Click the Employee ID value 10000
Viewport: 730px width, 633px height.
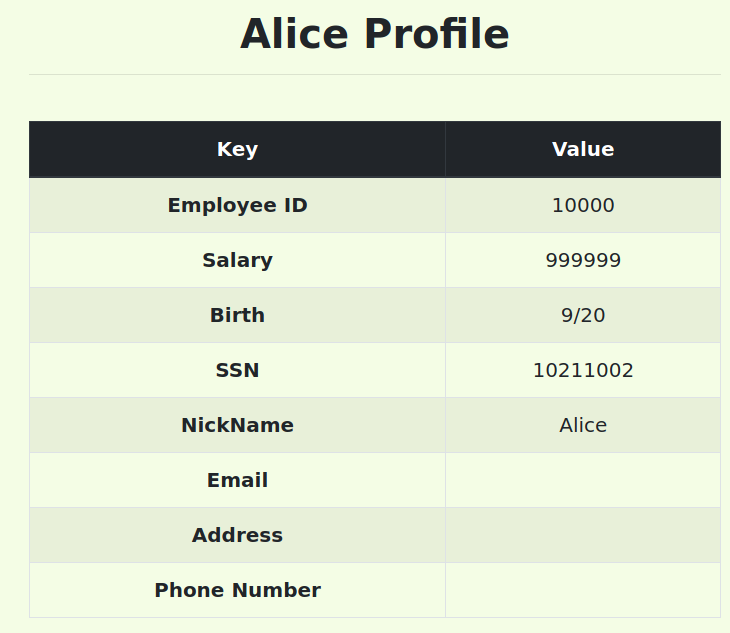[583, 206]
